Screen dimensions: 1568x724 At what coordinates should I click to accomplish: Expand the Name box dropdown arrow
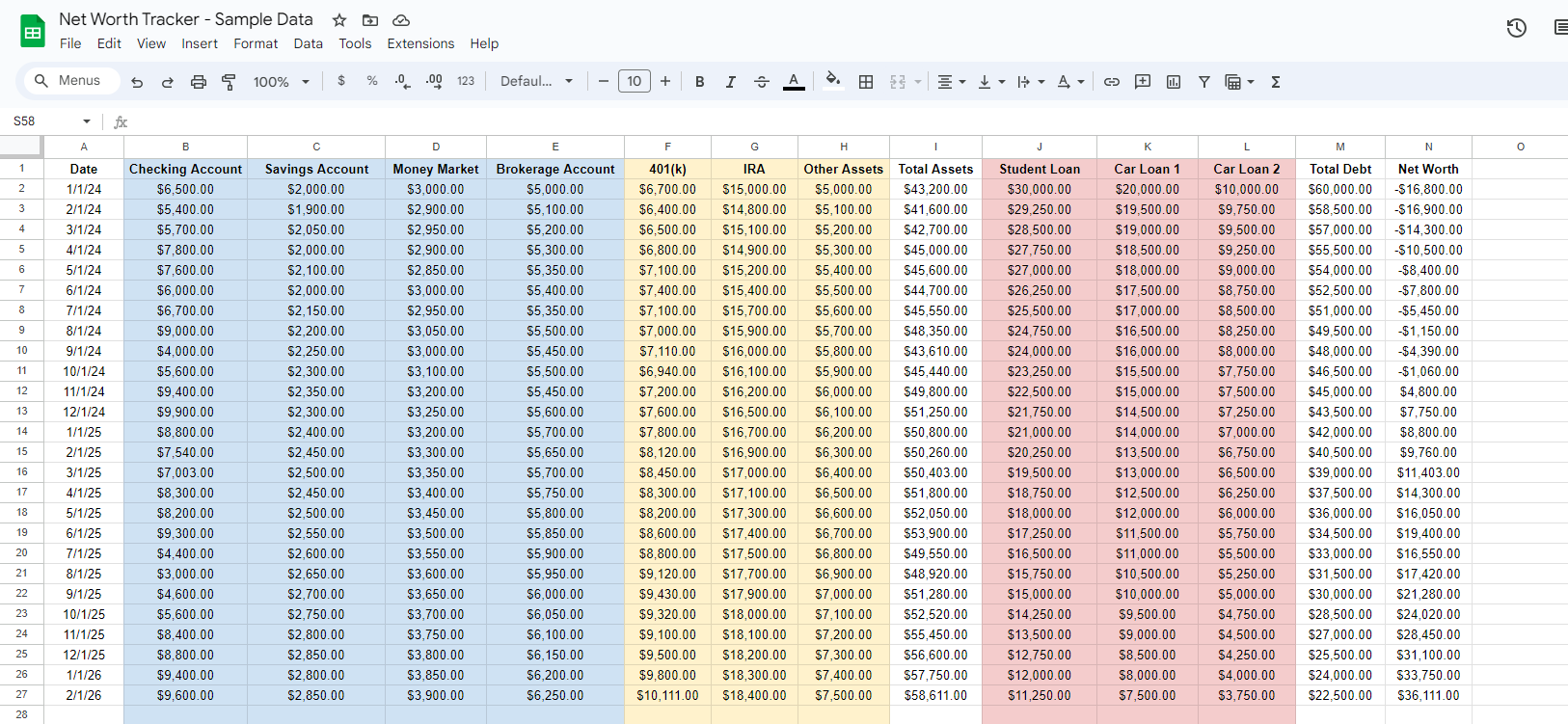click(87, 121)
